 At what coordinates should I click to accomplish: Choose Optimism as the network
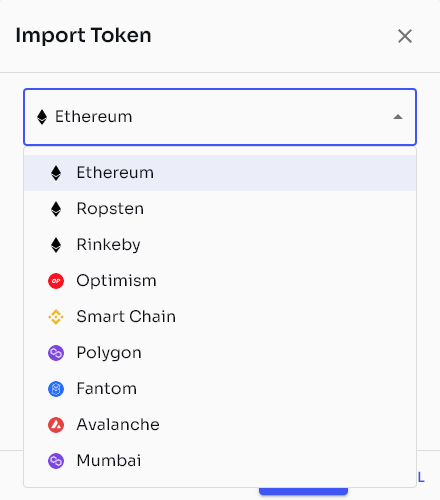[220, 281]
